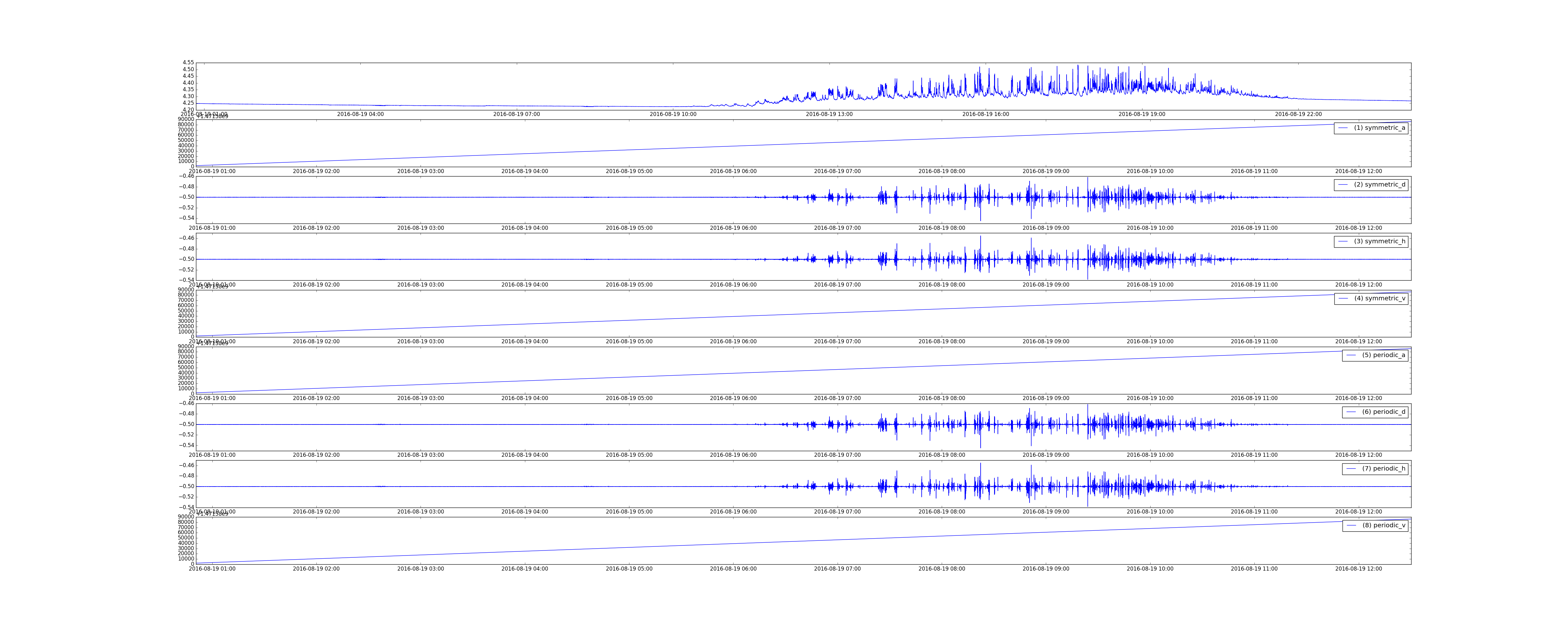Select the 09:00 tick label below symmetric_d plot
Screen dimensions: 1568x627
point(1046,228)
